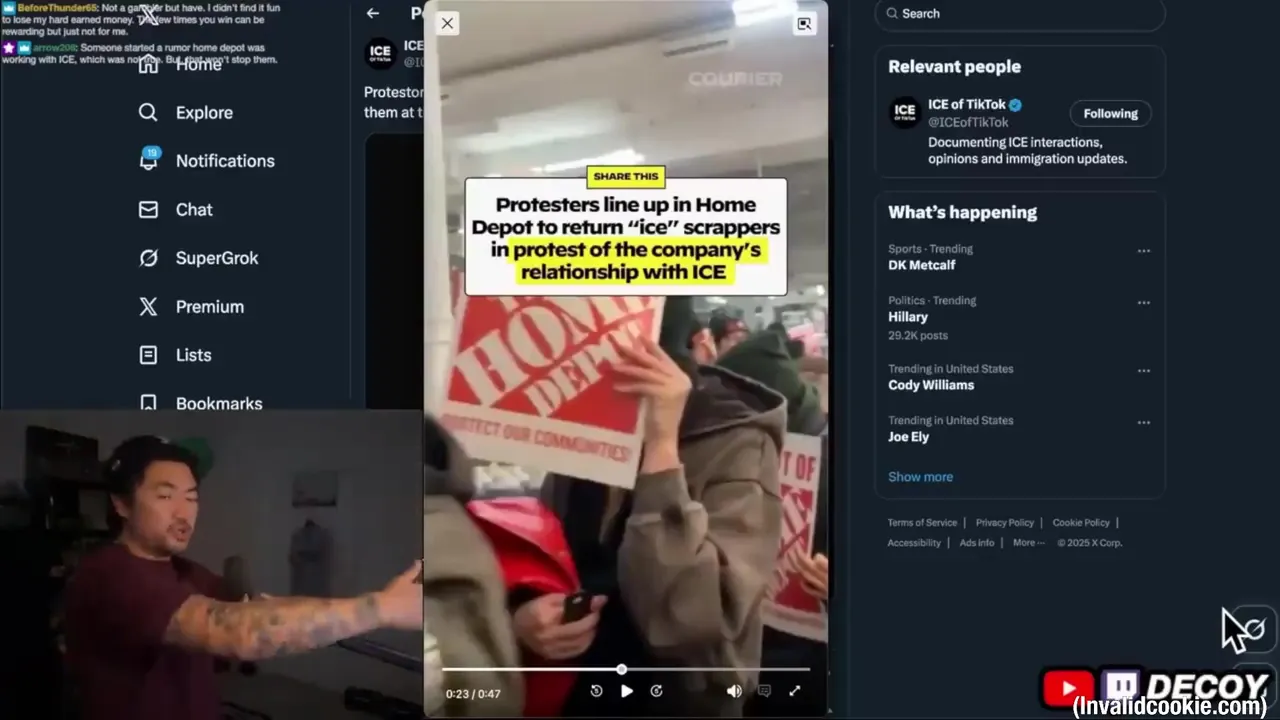This screenshot has height=720, width=1280.
Task: Mute the video via speaker icon
Action: pyautogui.click(x=734, y=691)
